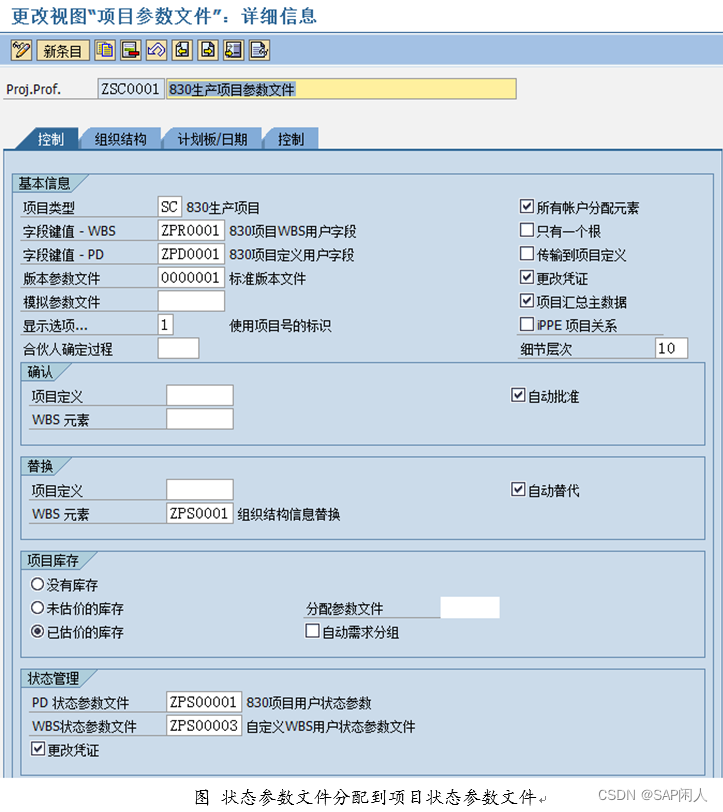Click the text 标准版本文件
This screenshot has width=723, height=812.
267,279
